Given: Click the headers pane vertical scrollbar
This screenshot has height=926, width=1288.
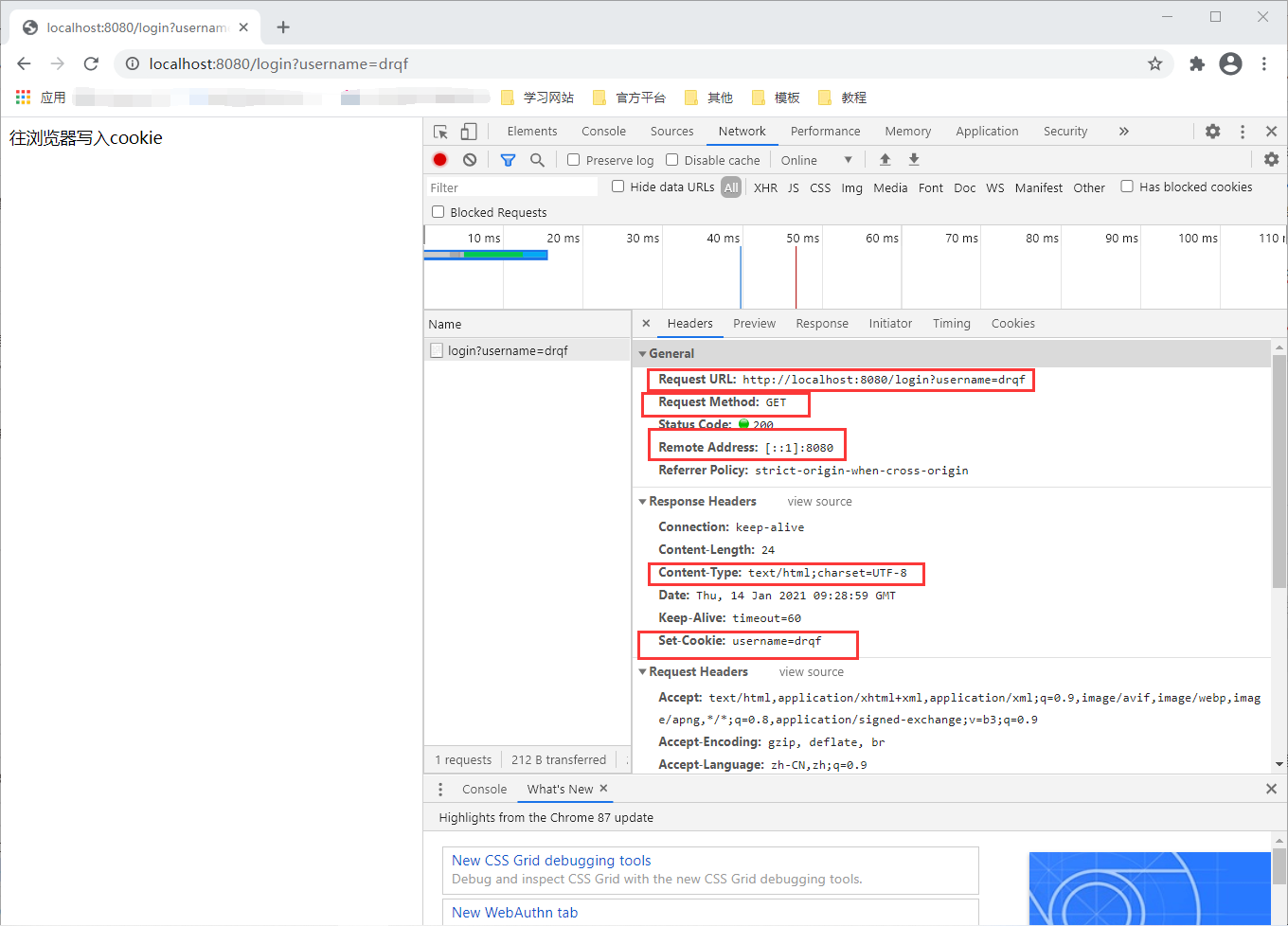Looking at the screenshot, I should [x=1279, y=471].
